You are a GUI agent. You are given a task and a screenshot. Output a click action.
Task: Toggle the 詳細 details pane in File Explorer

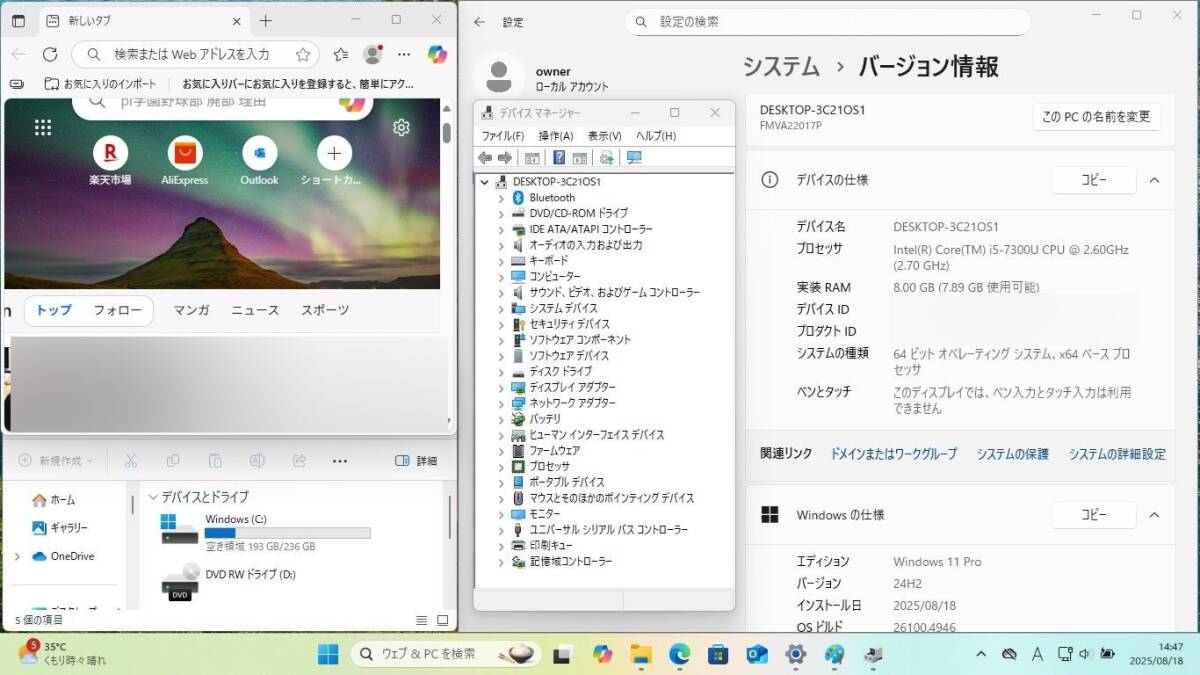415,461
